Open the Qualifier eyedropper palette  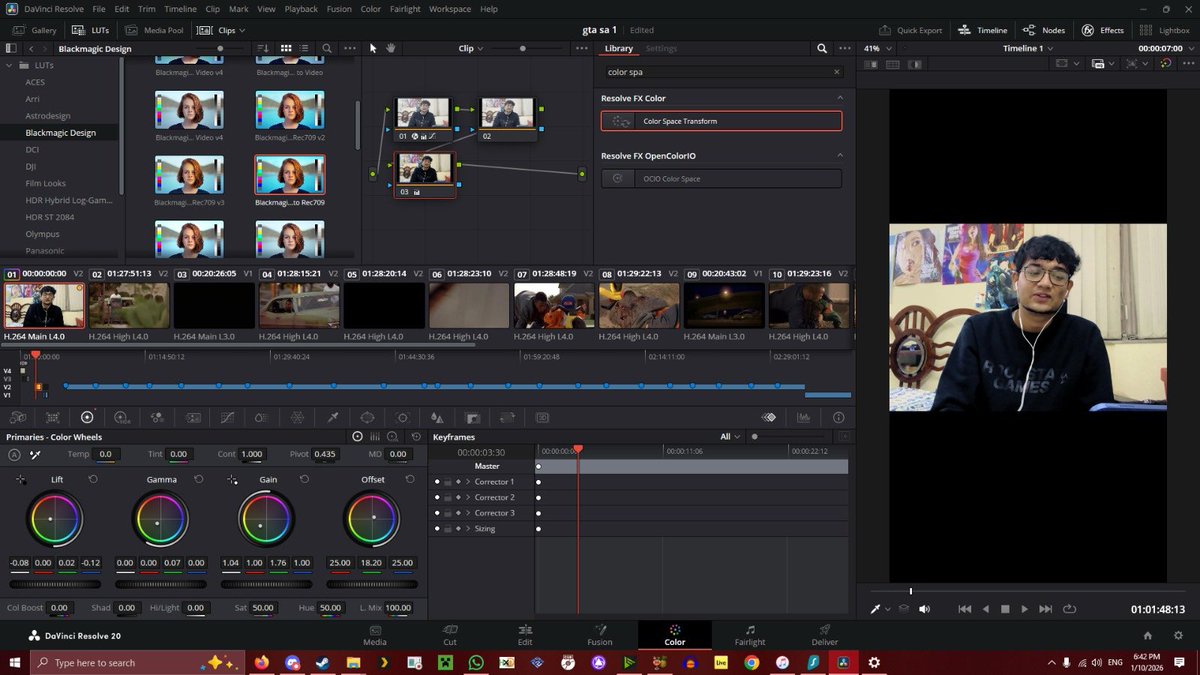[x=332, y=417]
